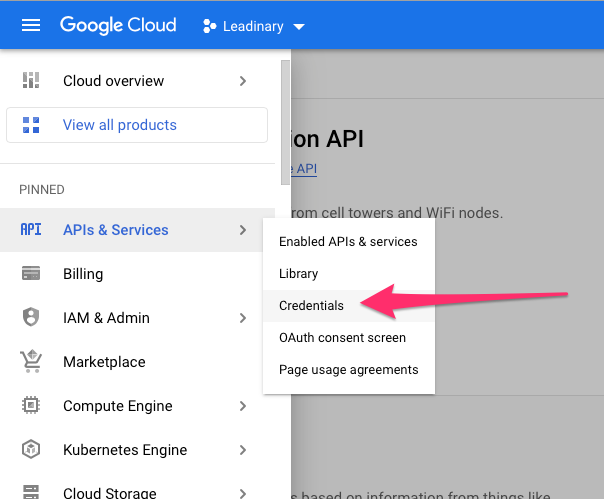Screen dimensions: 604x499
Task: Open Cloud overview menu item
Action: [138, 81]
